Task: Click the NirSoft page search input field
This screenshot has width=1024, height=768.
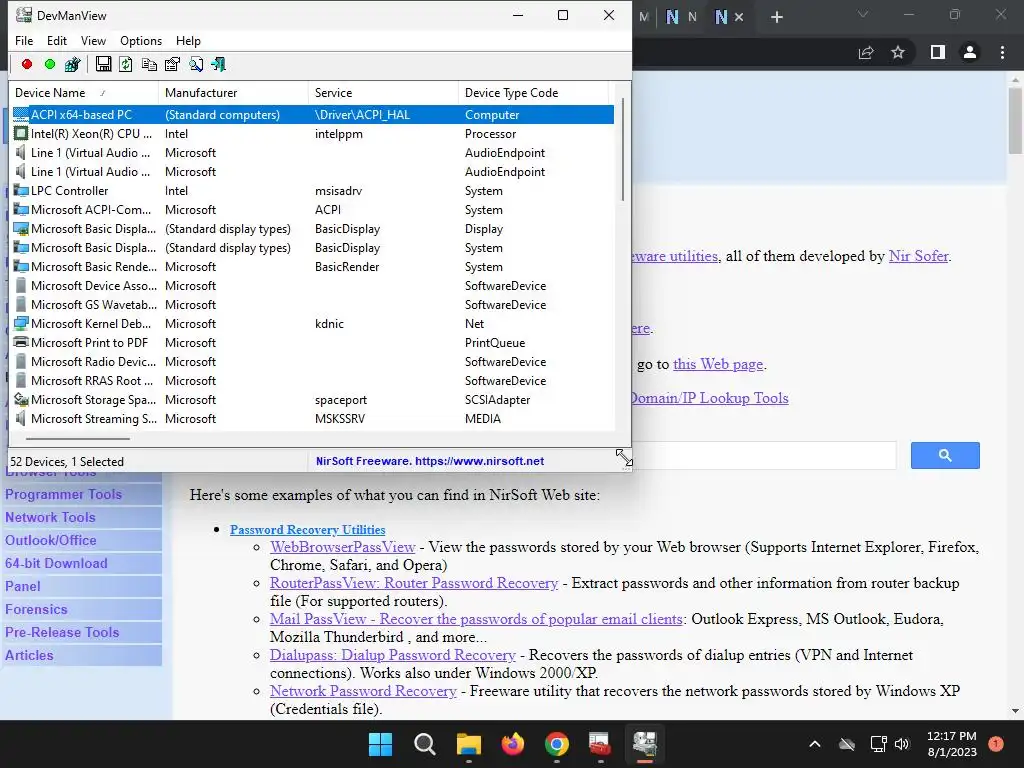Action: pos(764,455)
